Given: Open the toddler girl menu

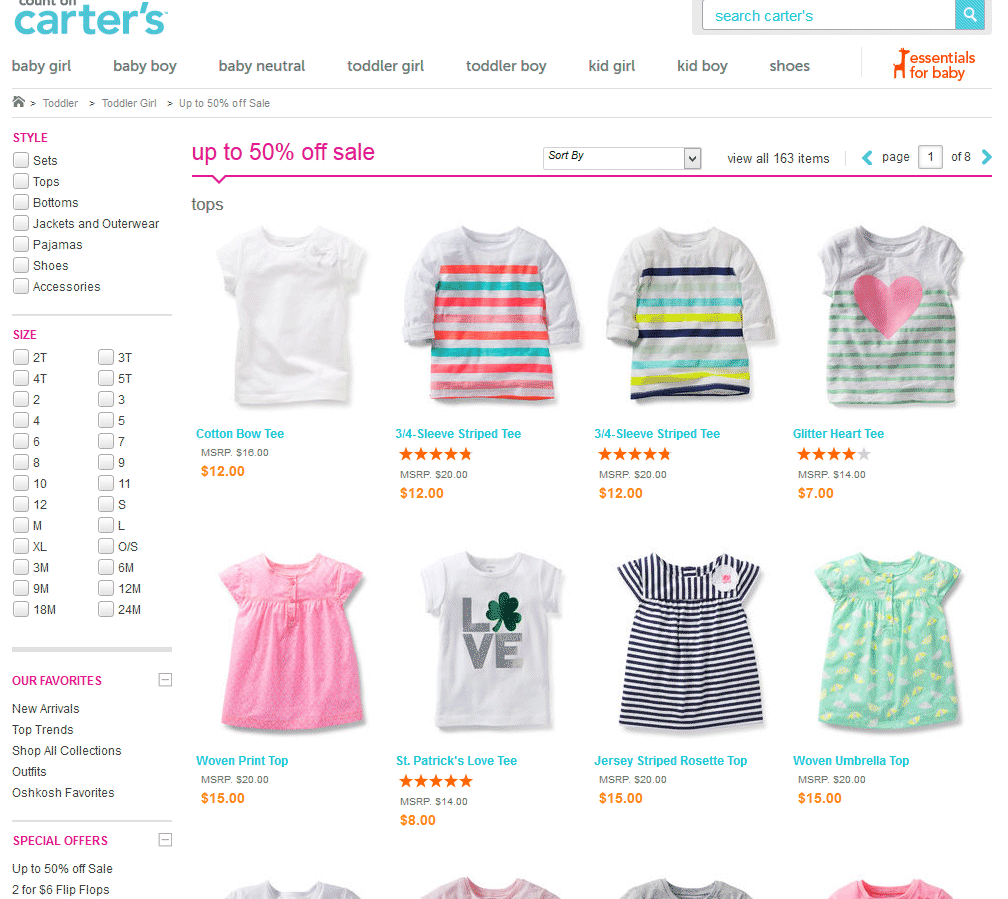Looking at the screenshot, I should 385,66.
